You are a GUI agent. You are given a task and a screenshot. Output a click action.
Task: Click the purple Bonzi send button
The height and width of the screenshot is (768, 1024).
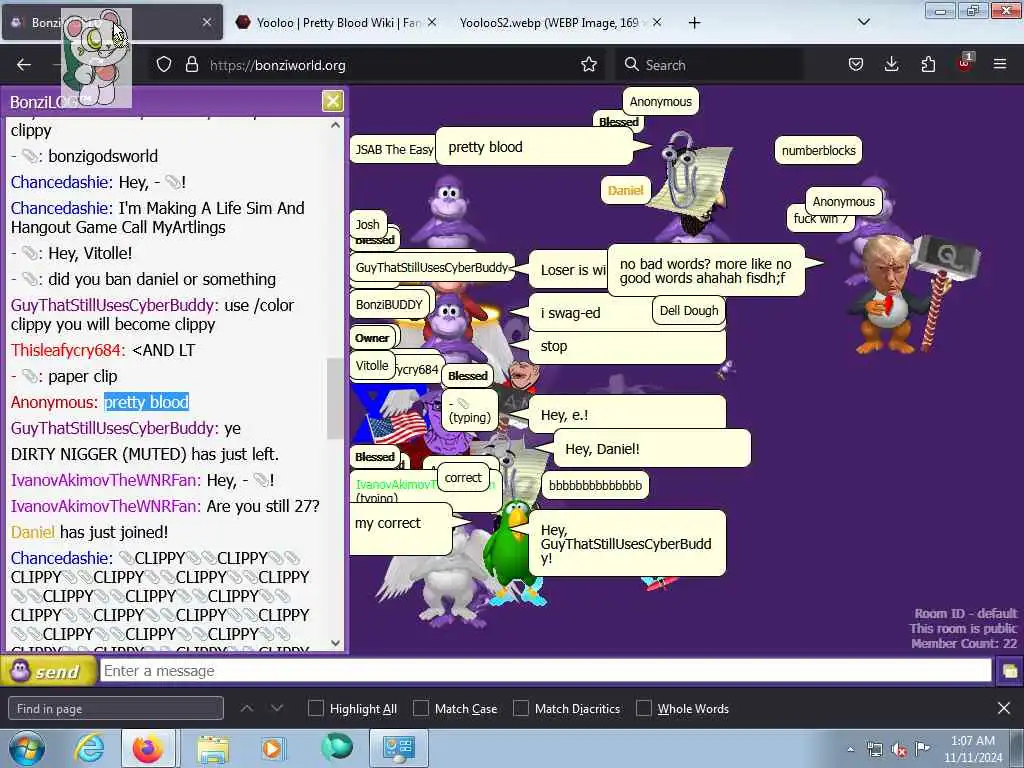(x=48, y=671)
